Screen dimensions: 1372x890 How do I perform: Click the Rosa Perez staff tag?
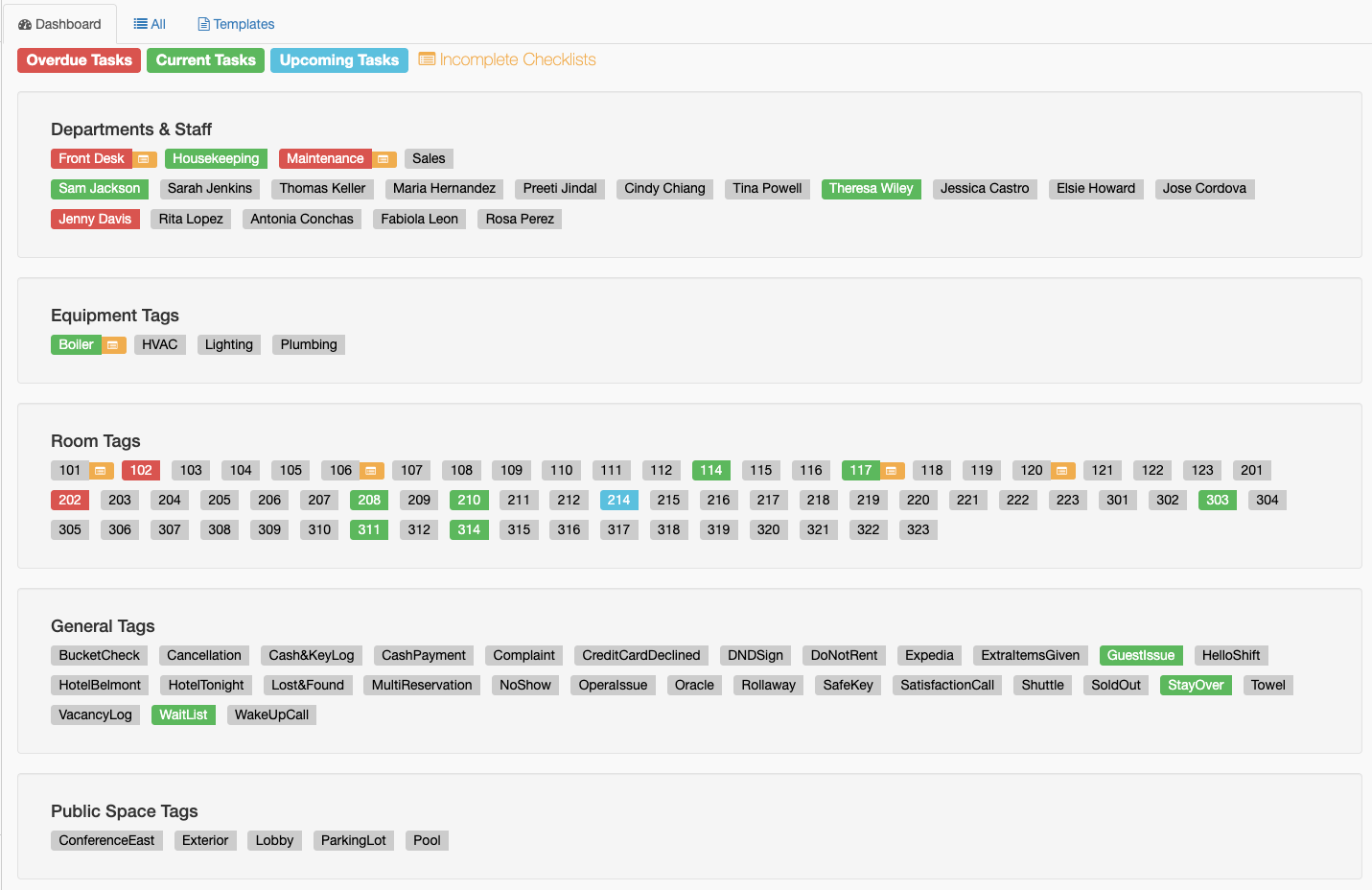click(x=520, y=220)
